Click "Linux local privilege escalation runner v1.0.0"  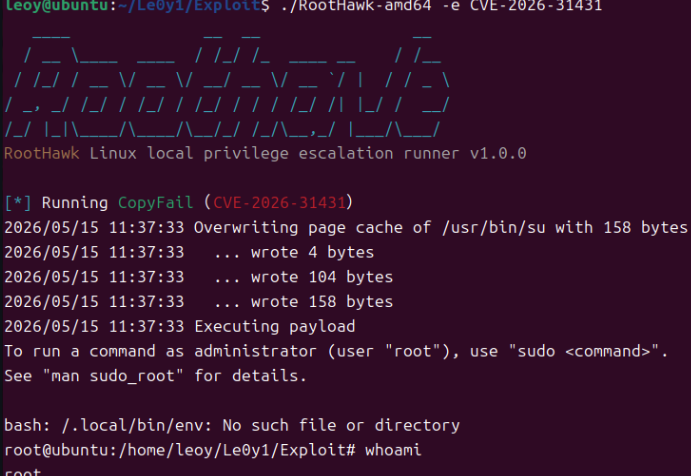tap(308, 153)
